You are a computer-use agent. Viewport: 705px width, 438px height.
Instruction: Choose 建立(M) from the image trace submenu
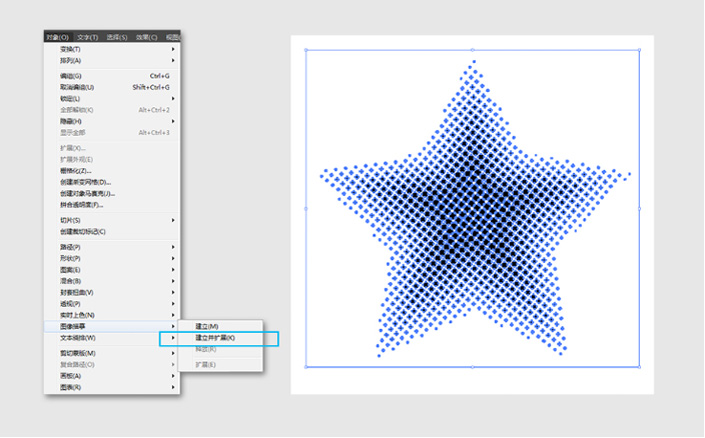point(207,326)
